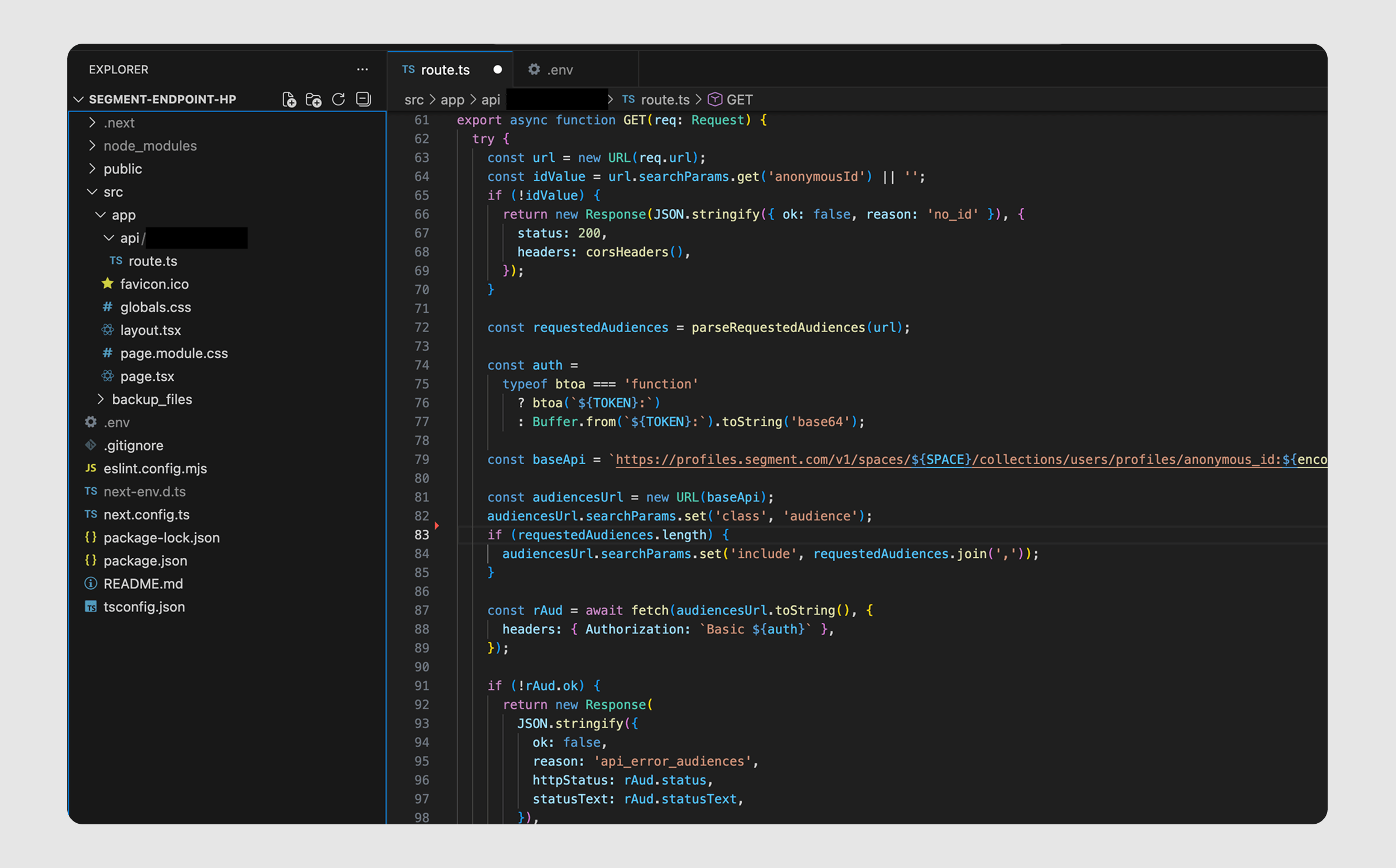Click the React icon beside page.tsx
The image size is (1396, 868).
[108, 376]
